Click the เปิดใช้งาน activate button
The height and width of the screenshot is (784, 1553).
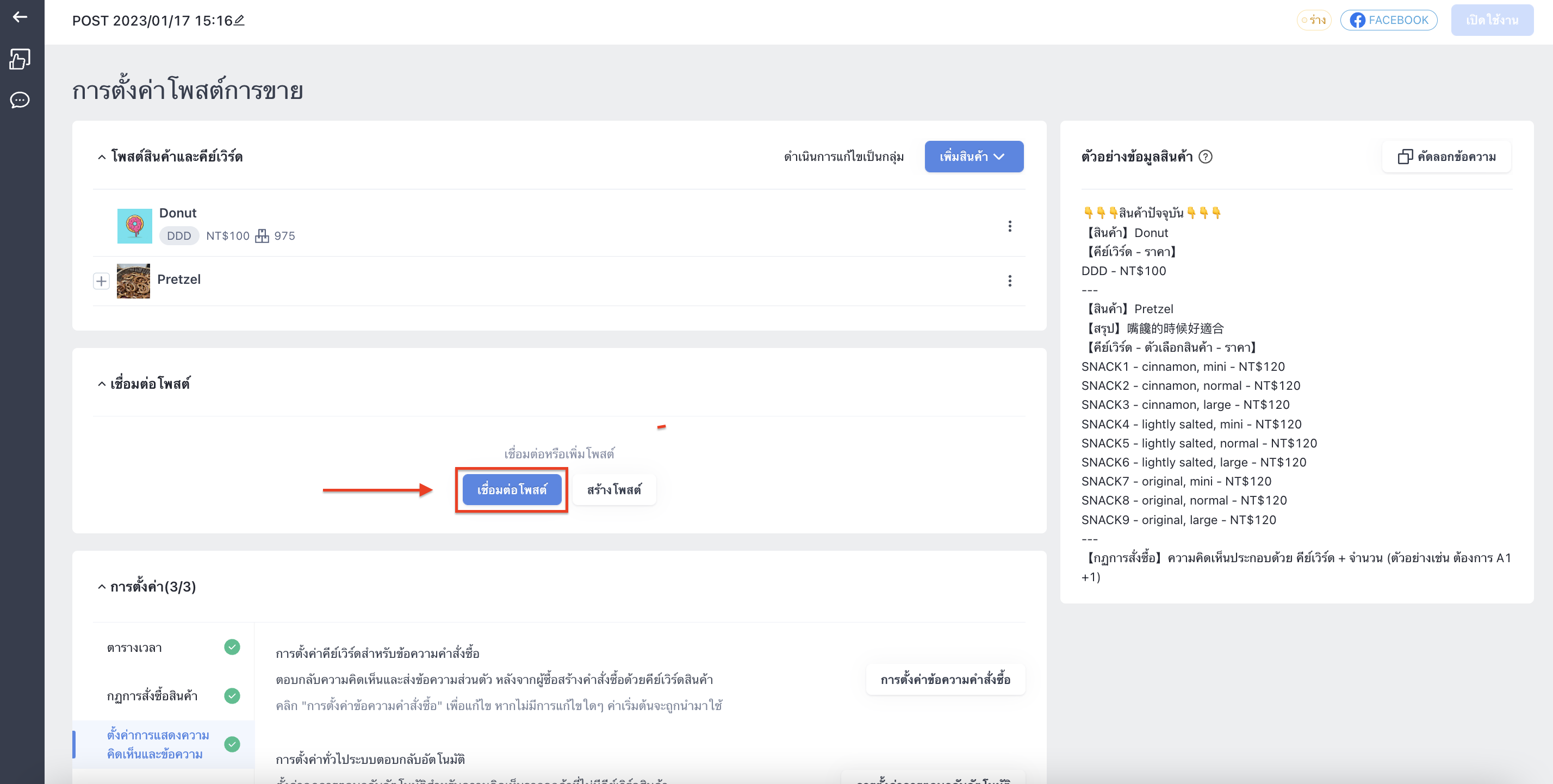1492,20
